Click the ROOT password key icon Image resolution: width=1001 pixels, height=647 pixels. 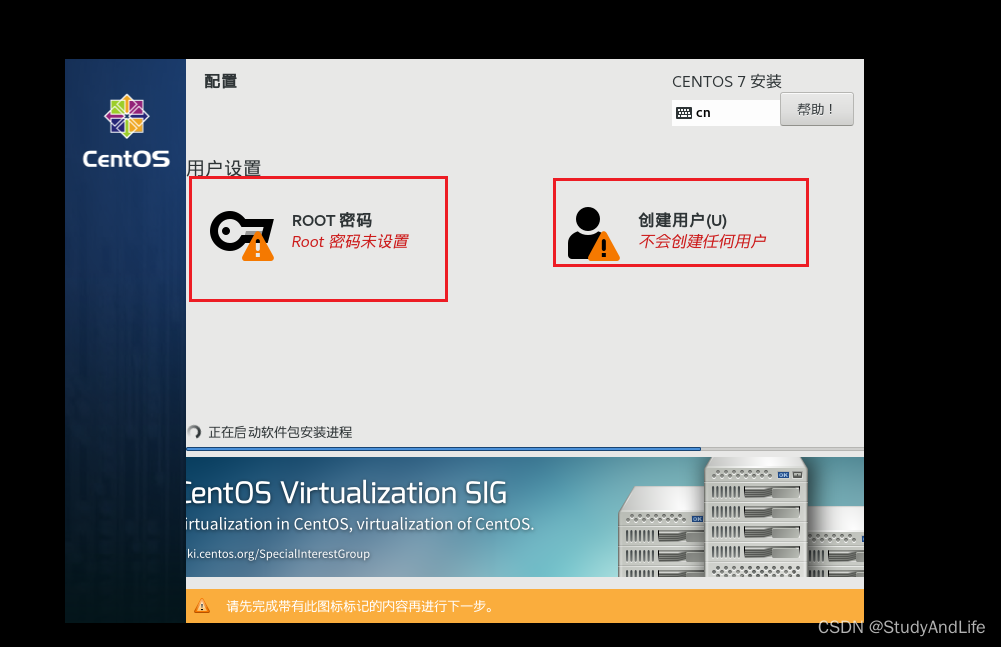(242, 235)
